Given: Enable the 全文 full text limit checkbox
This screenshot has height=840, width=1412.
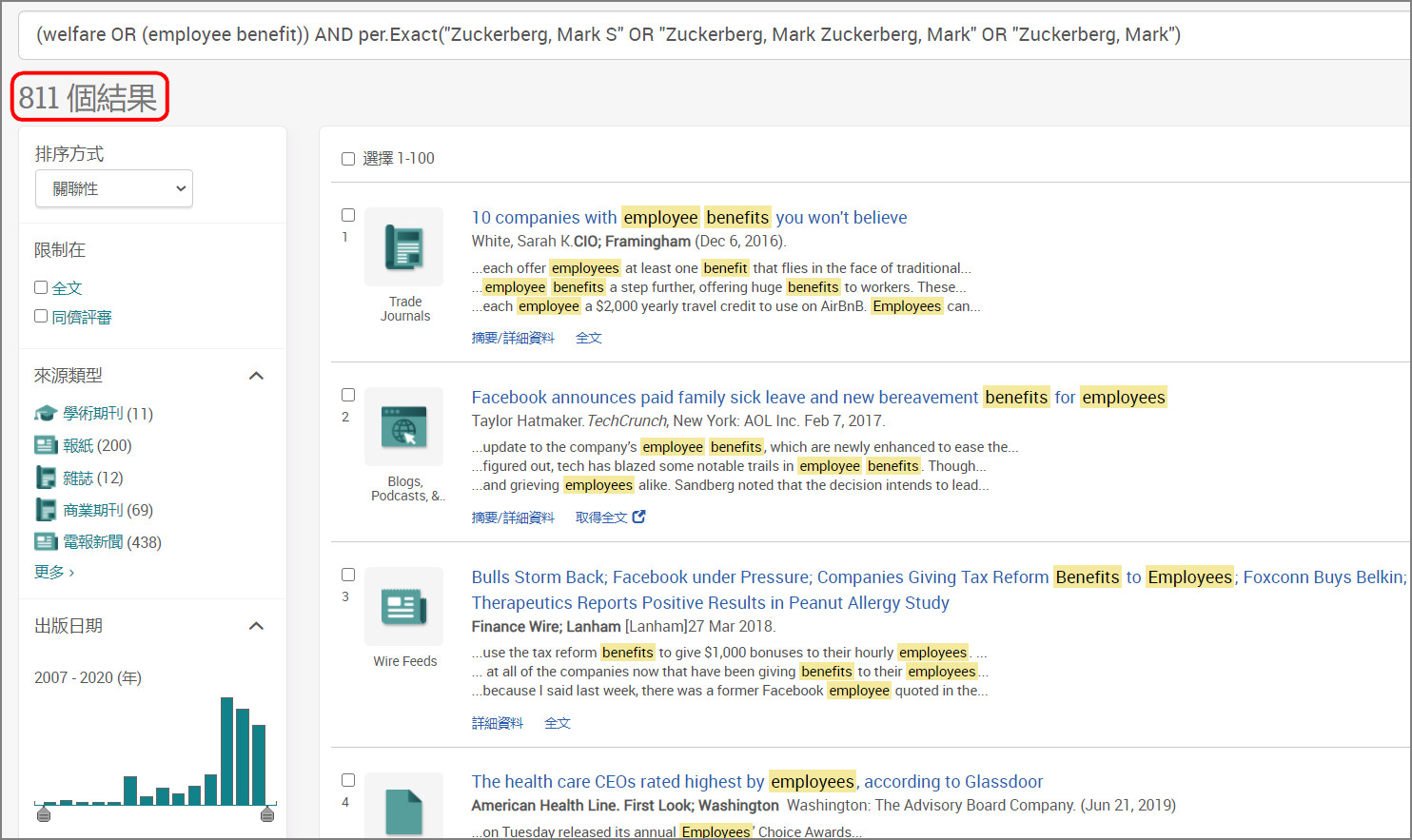Looking at the screenshot, I should click(41, 287).
